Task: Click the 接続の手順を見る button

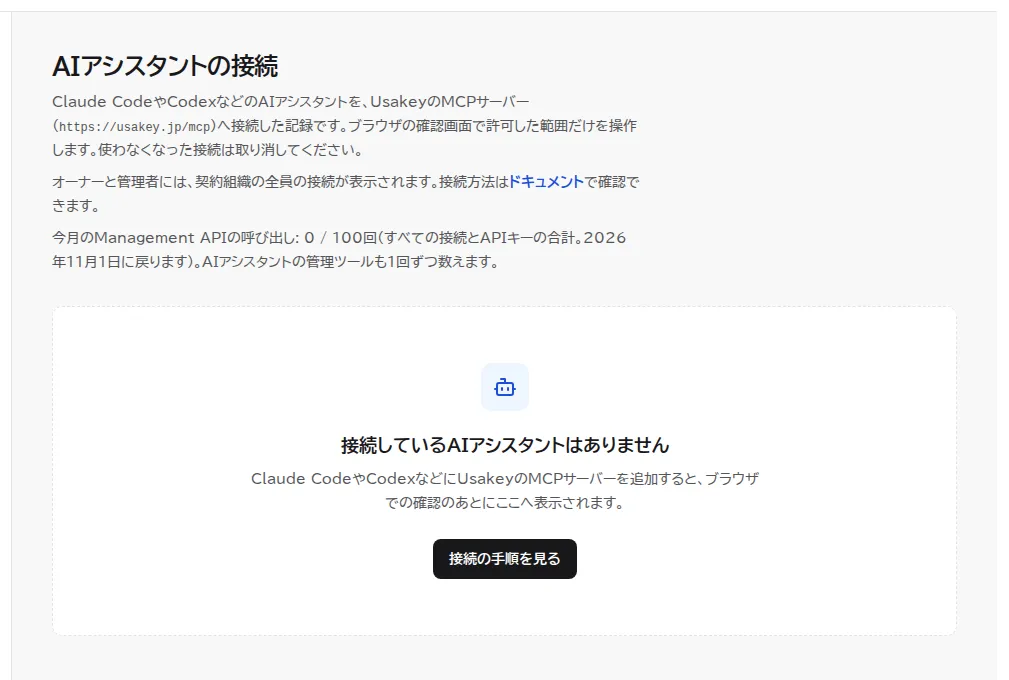Action: (504, 559)
